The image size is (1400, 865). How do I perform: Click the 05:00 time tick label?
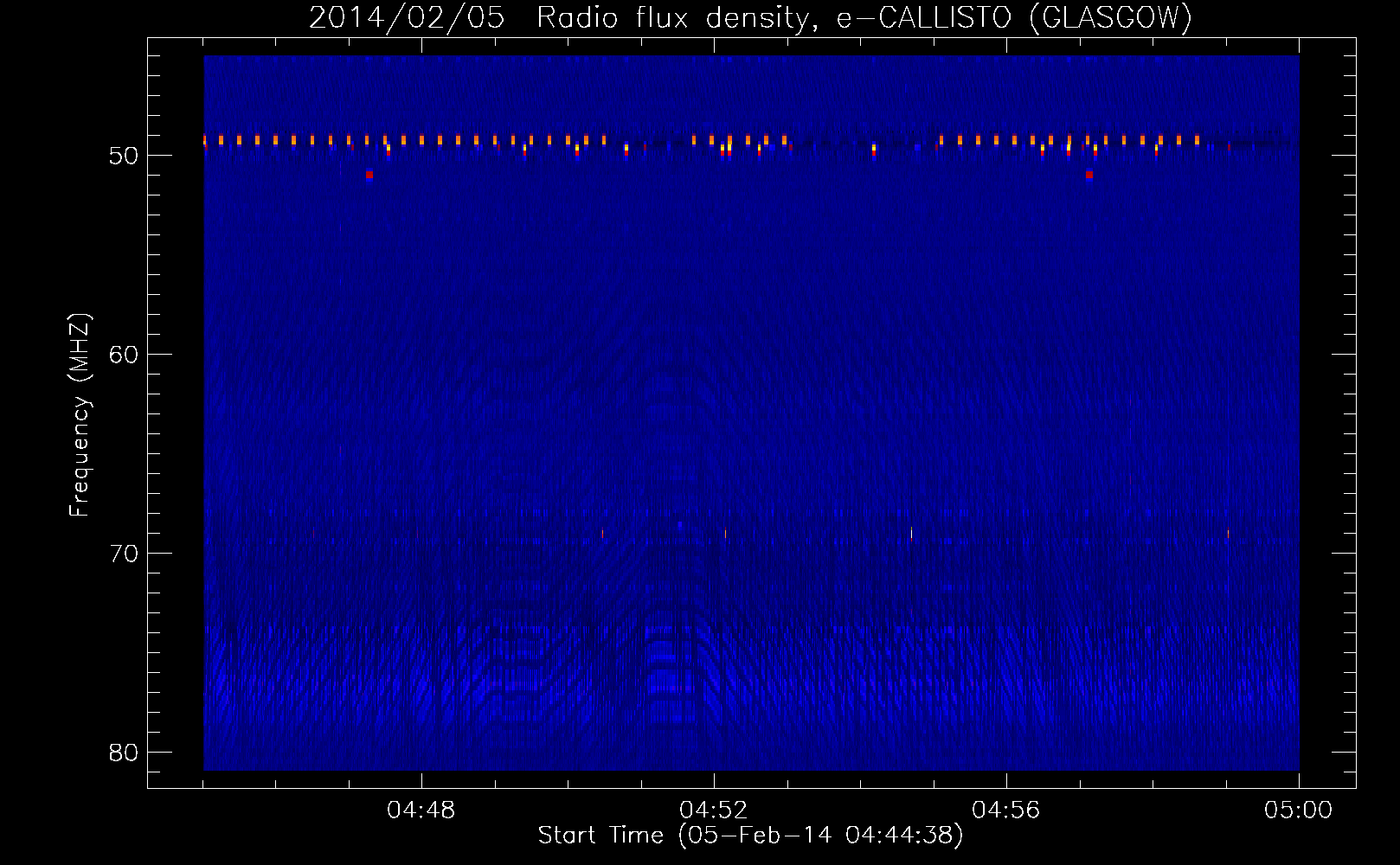tap(1298, 811)
